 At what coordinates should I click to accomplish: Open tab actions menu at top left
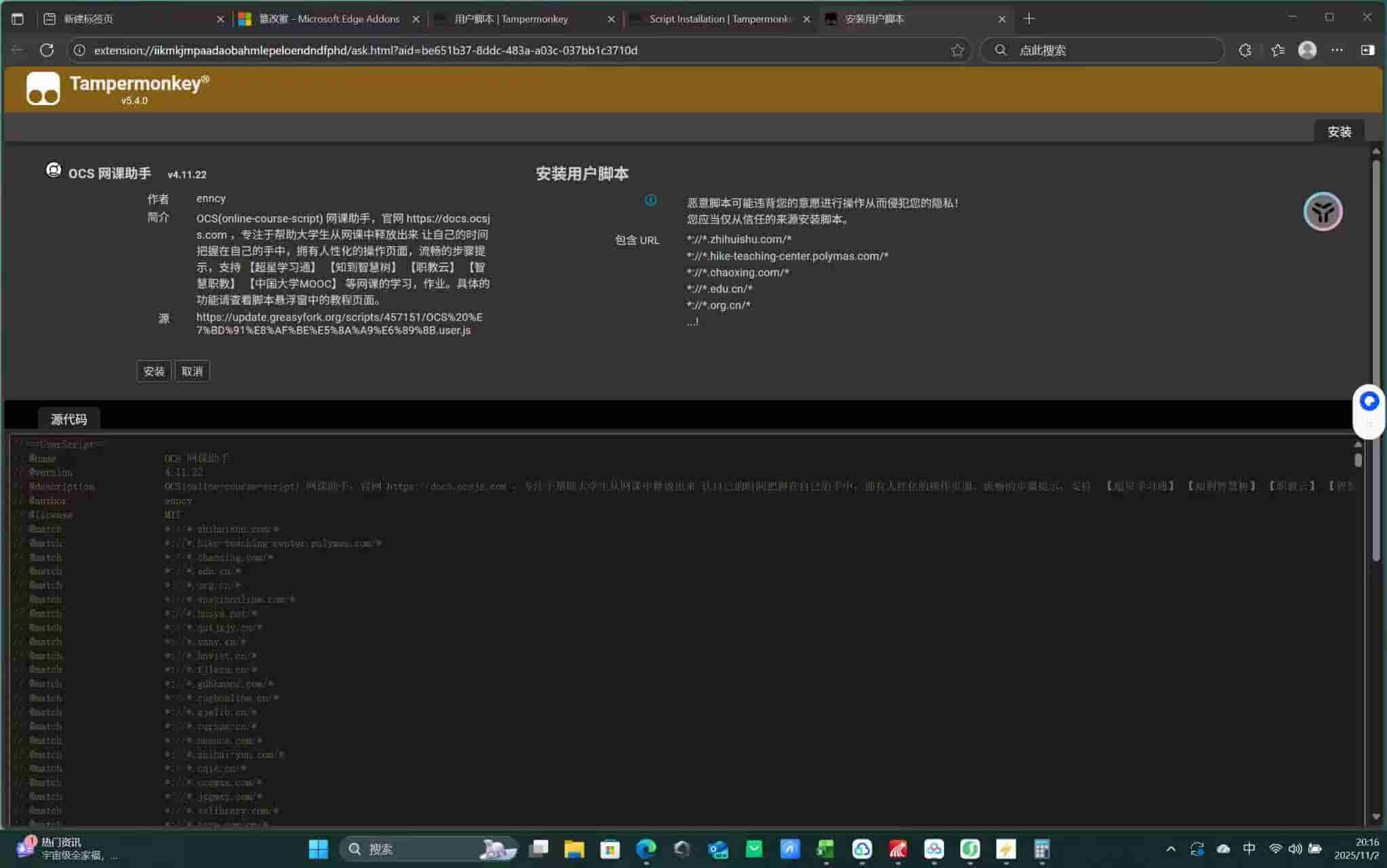pyautogui.click(x=18, y=19)
